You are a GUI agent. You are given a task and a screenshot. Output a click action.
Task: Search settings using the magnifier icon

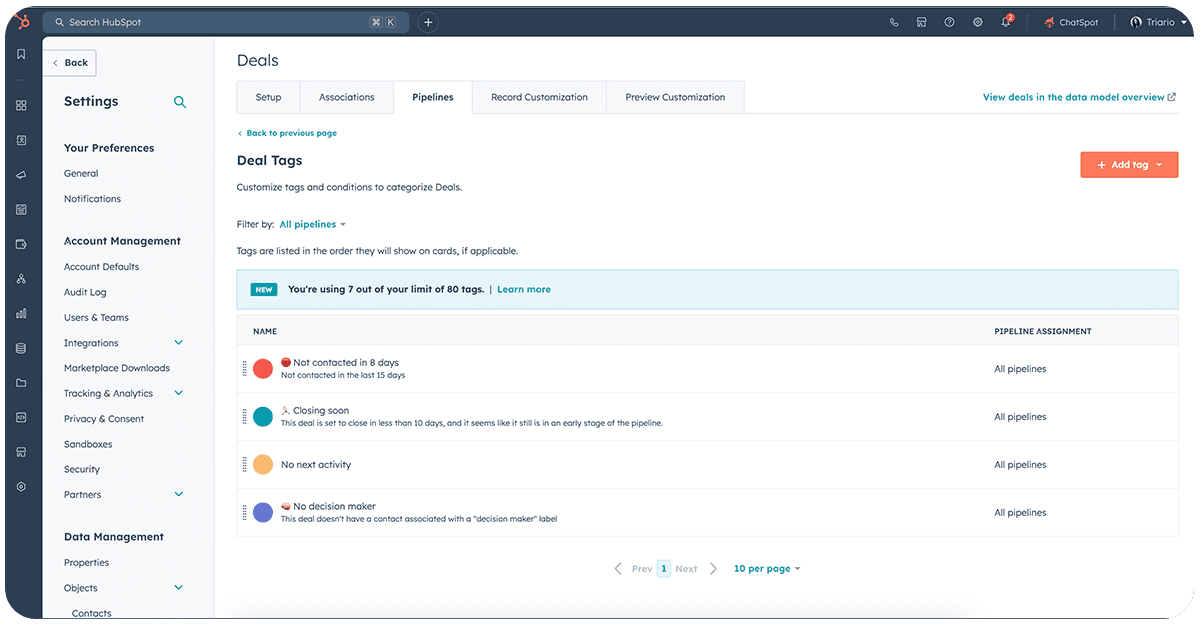click(x=180, y=102)
